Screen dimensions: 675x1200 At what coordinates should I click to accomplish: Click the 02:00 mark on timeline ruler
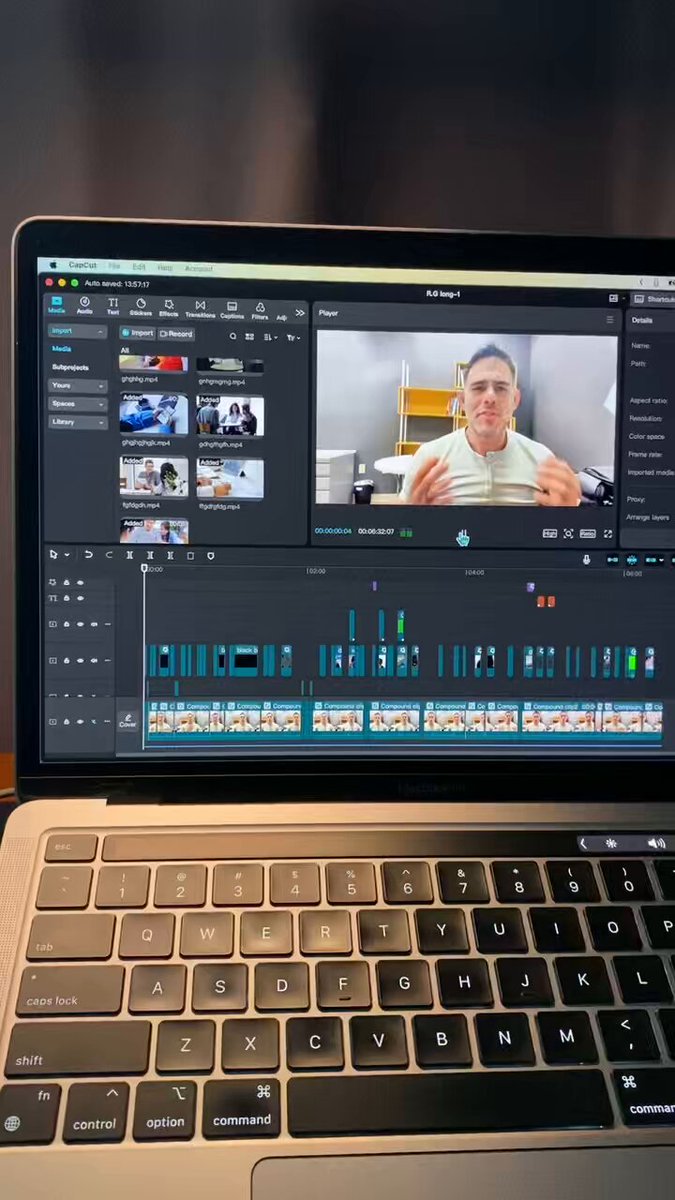pyautogui.click(x=315, y=571)
